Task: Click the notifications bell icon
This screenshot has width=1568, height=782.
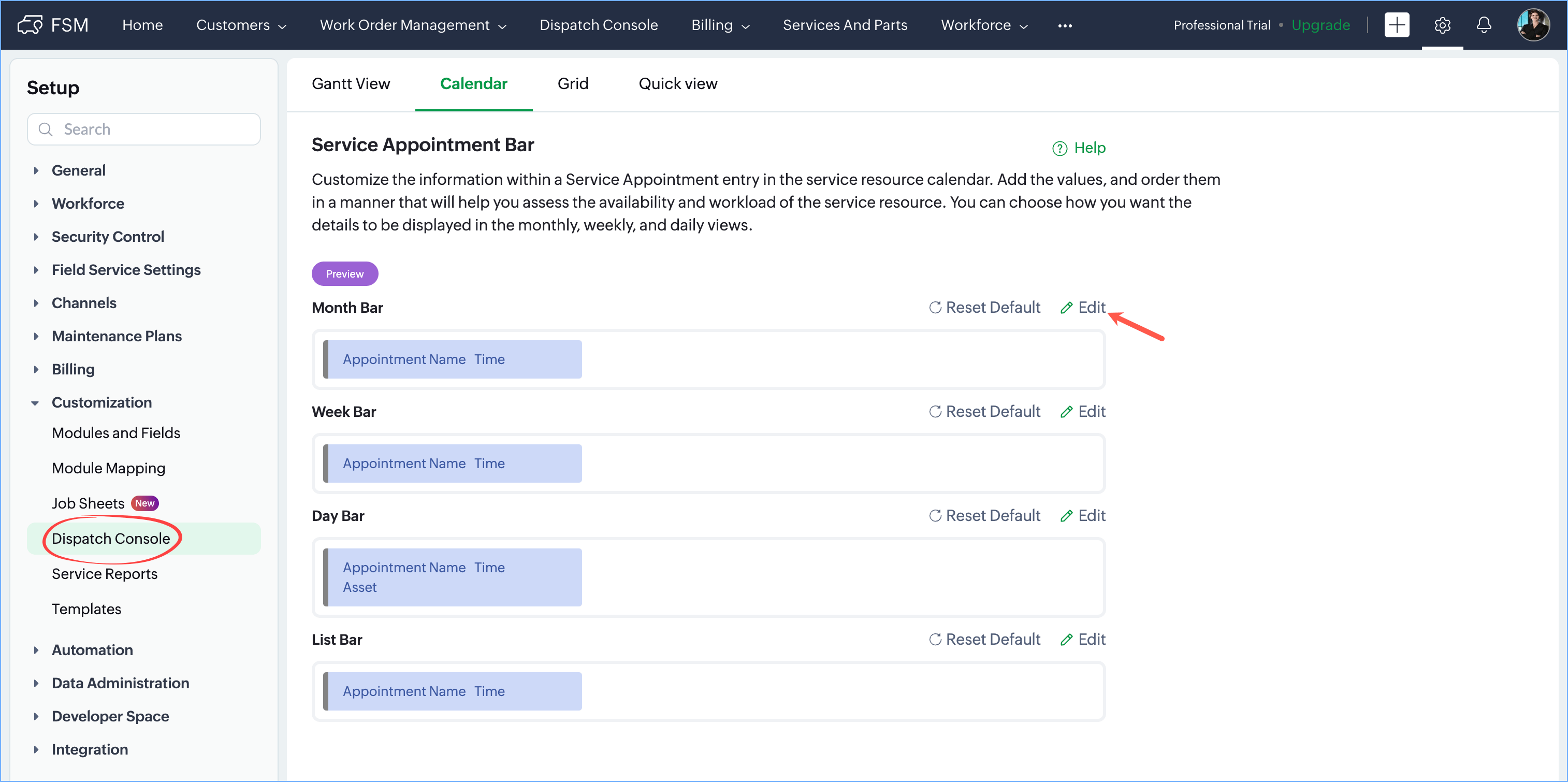Action: click(1484, 25)
